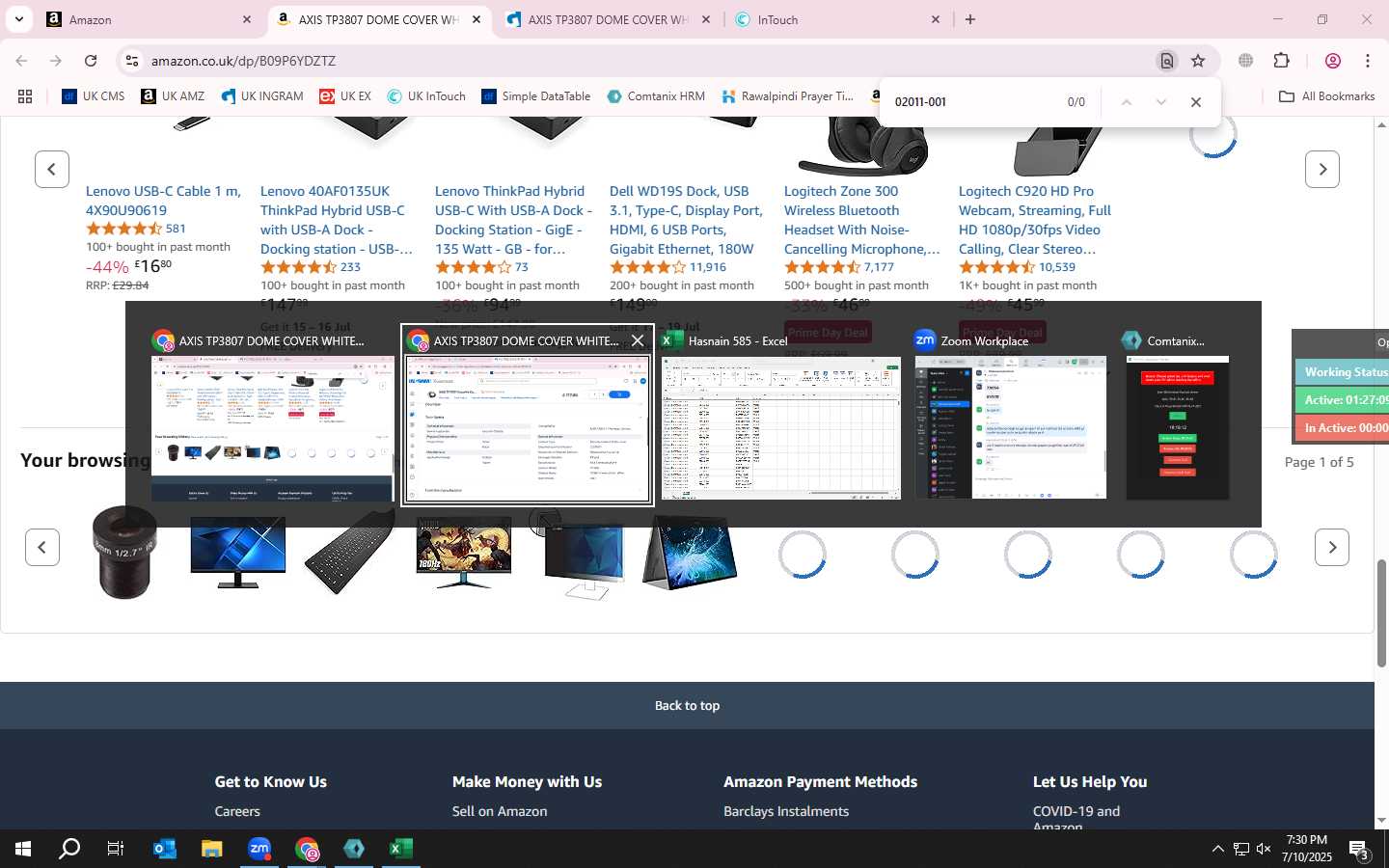
Task: Open Careers footer link
Action: 237,811
